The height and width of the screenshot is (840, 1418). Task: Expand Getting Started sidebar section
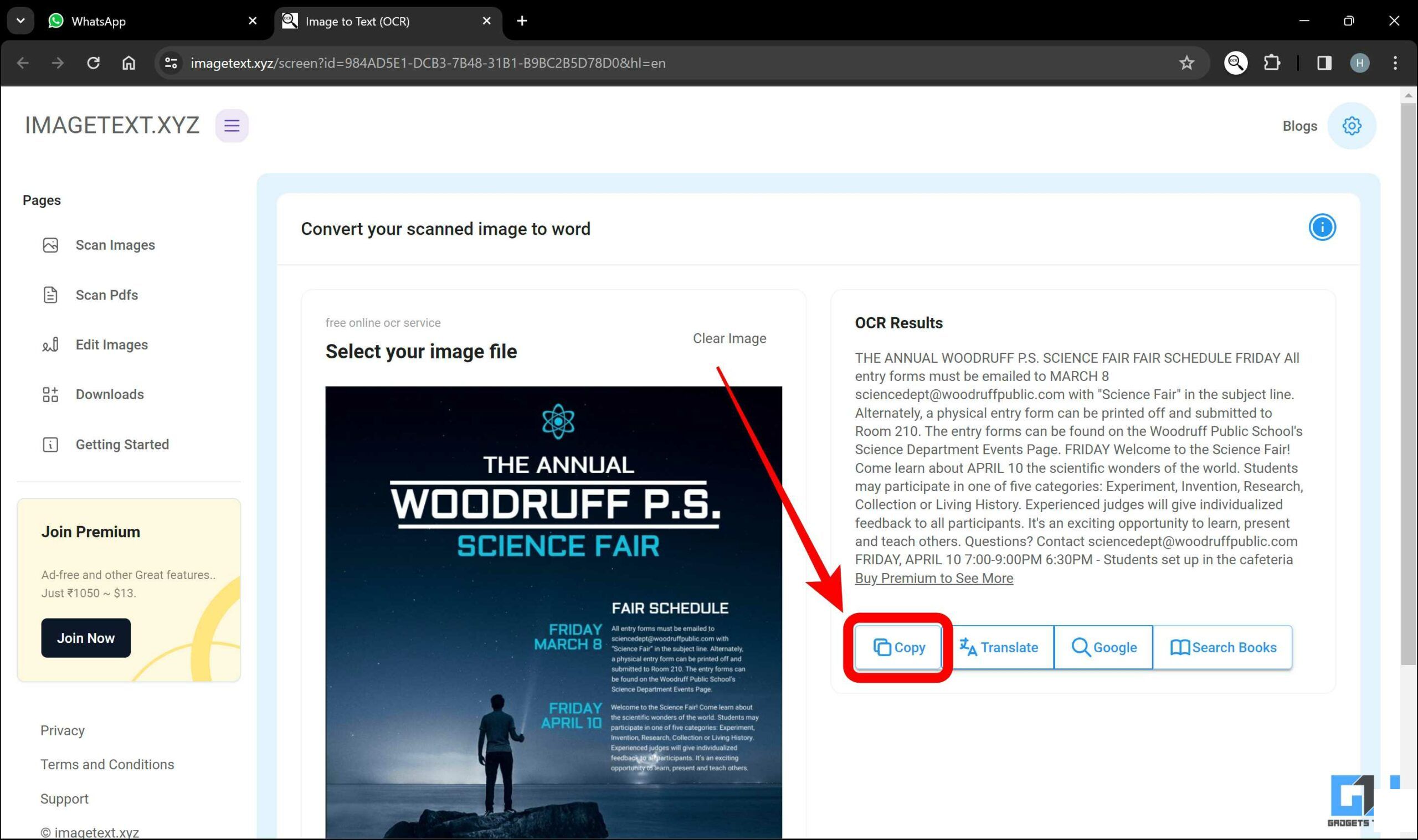pos(121,444)
